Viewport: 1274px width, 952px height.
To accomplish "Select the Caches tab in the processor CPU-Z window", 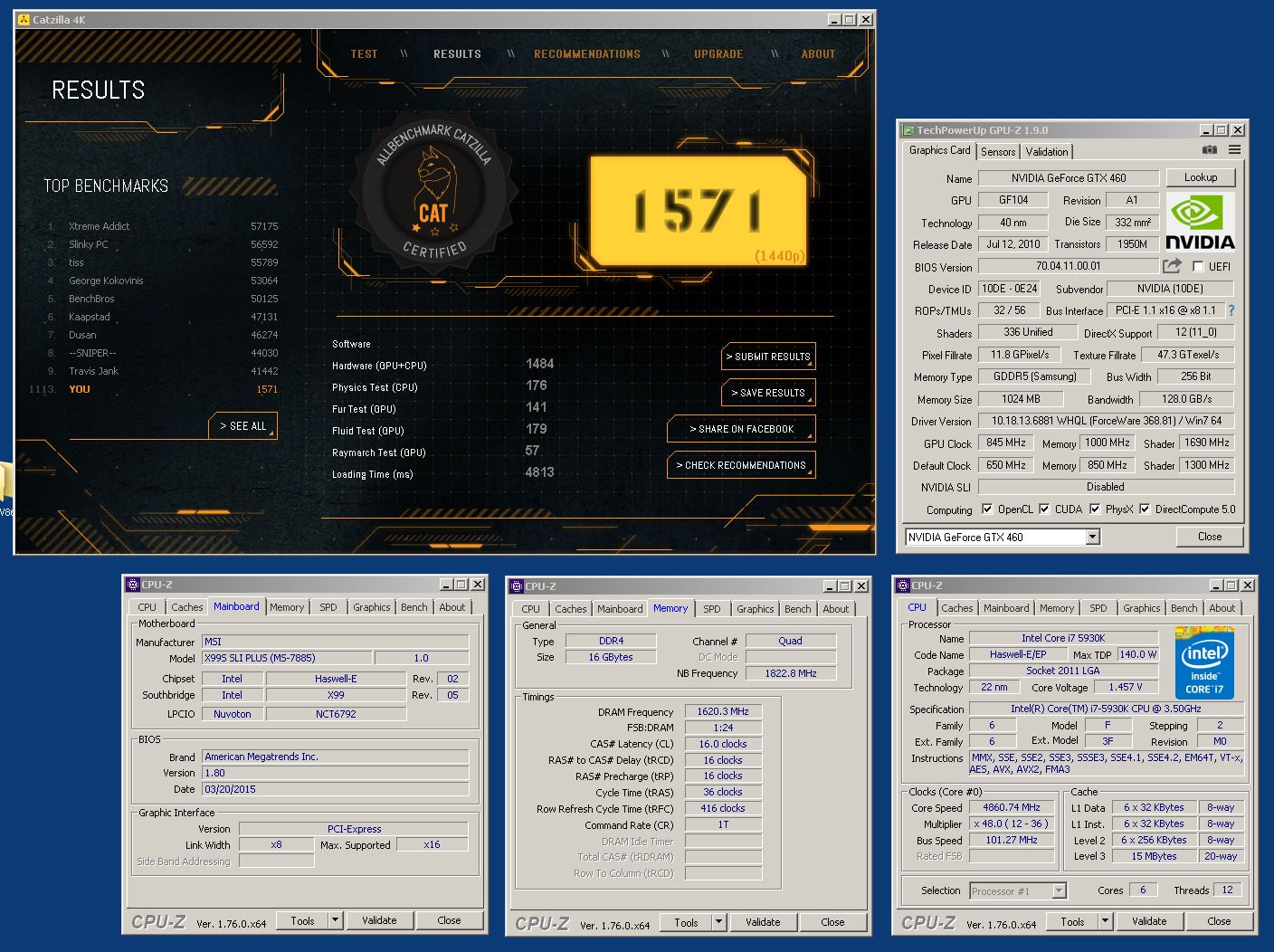I will pos(956,608).
